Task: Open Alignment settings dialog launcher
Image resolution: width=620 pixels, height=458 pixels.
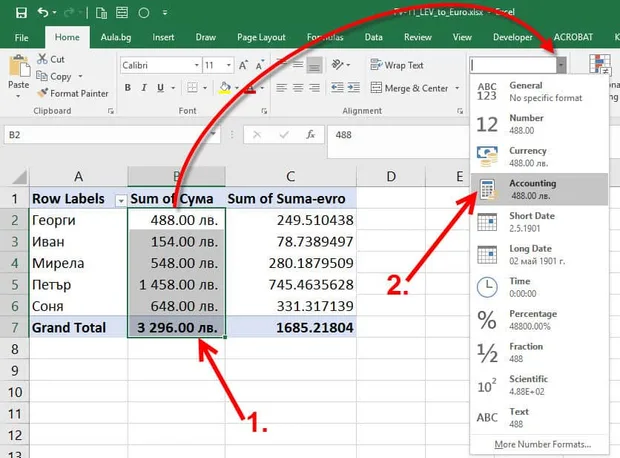Action: coord(460,111)
